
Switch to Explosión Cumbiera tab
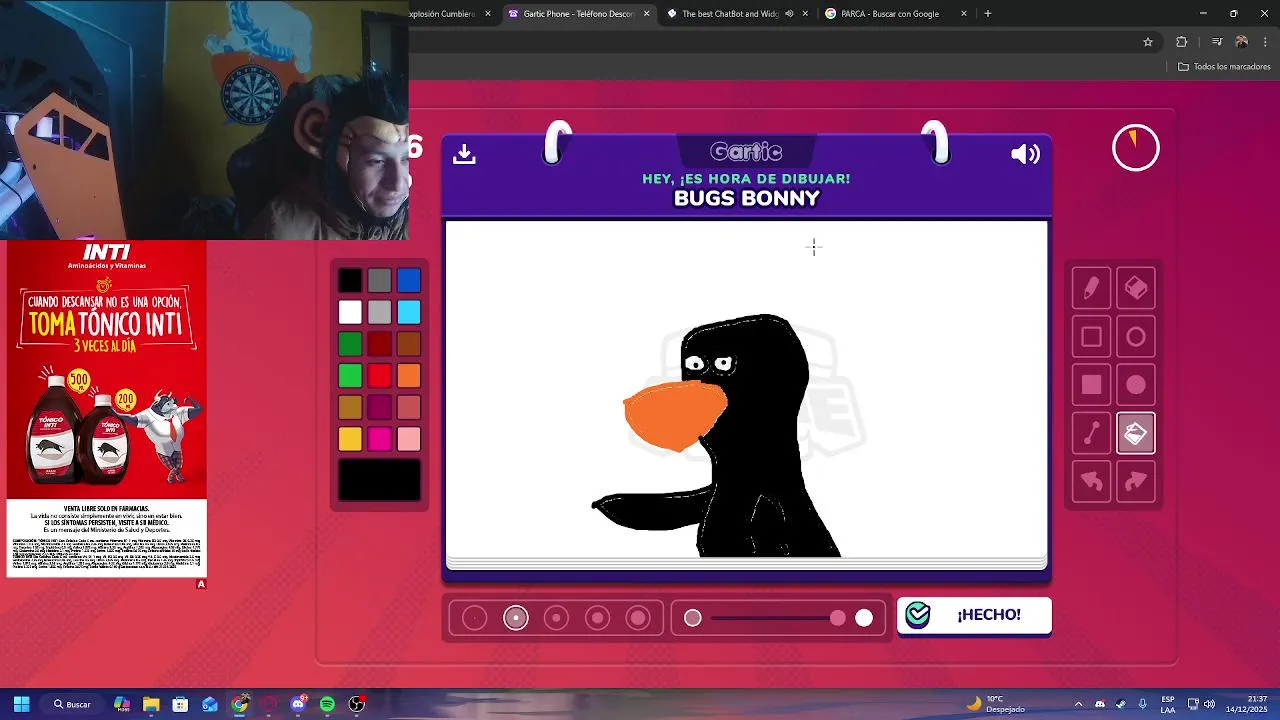point(442,14)
